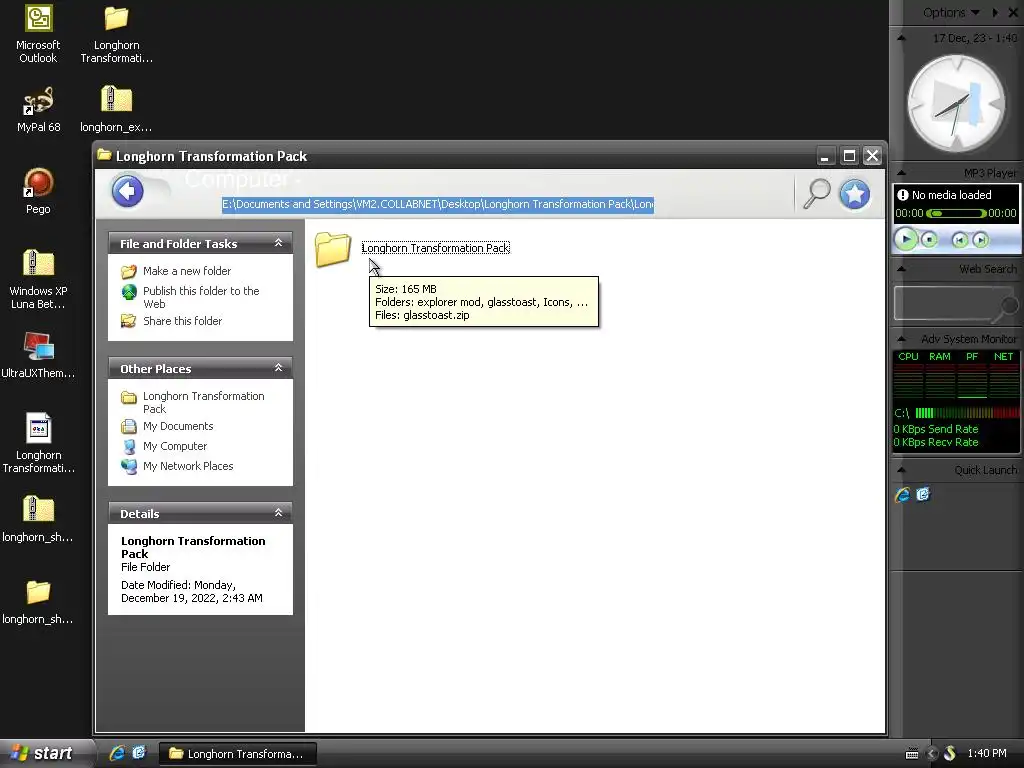1024x768 pixels.
Task: Go to Longhorn Transformation Pack under Other Places
Action: click(204, 402)
